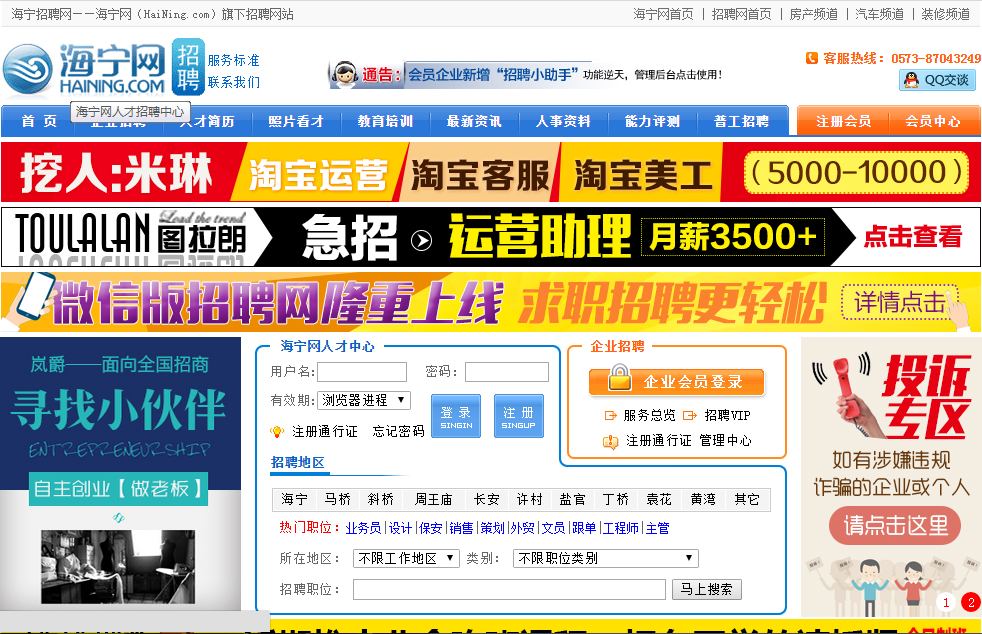The width and height of the screenshot is (982, 634).
Task: Open the 管理中心 link in 企业招聘
Action: (x=725, y=440)
